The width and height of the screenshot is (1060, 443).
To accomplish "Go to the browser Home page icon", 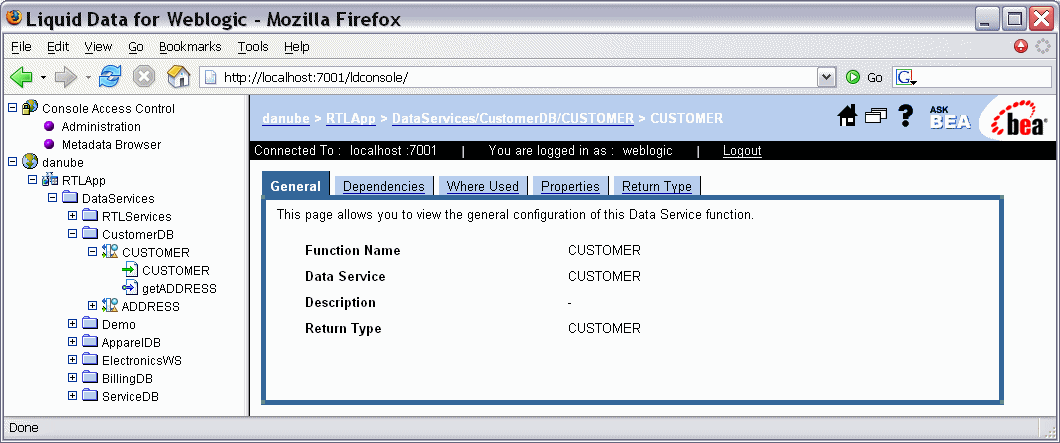I will coord(178,76).
